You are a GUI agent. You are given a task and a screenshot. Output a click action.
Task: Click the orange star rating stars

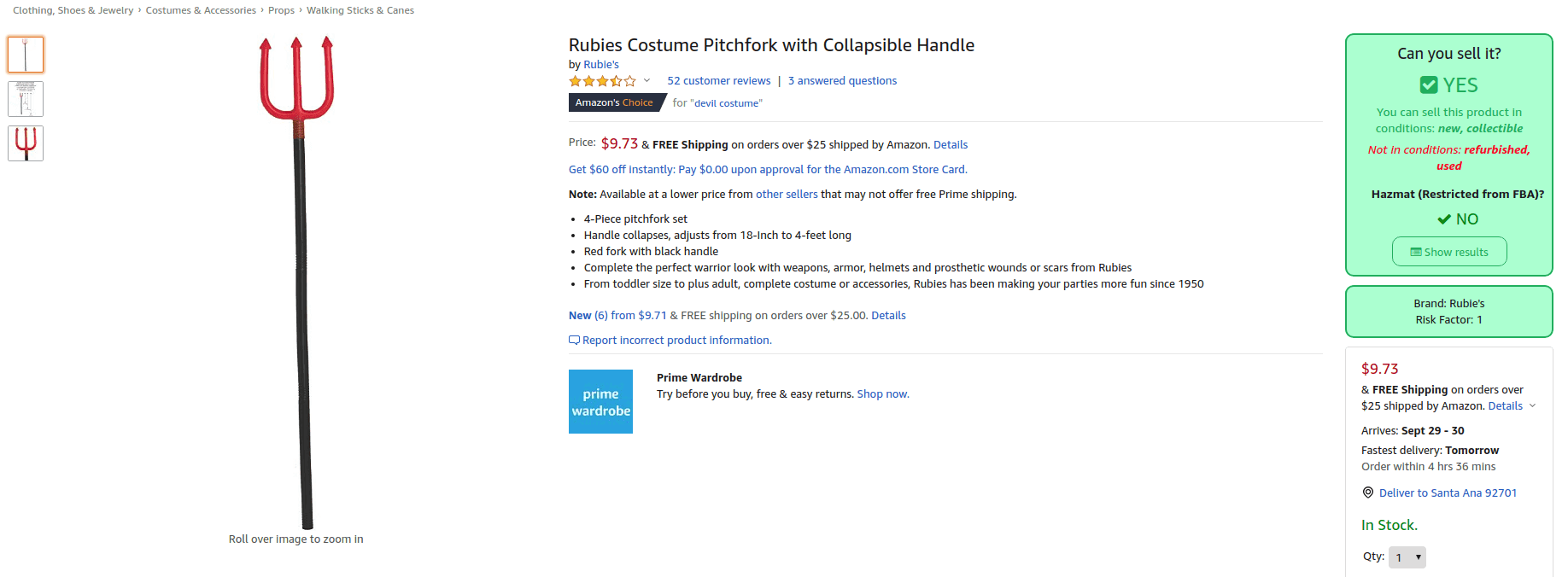[x=601, y=80]
